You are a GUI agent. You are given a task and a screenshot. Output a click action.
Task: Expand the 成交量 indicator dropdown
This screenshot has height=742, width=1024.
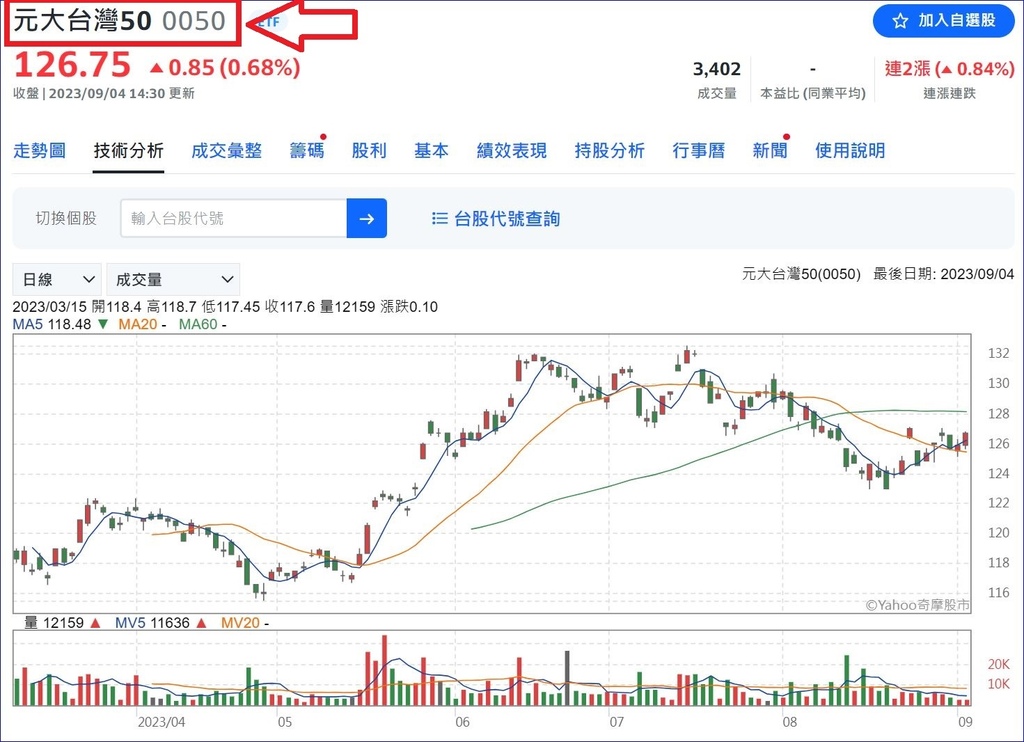[x=173, y=280]
